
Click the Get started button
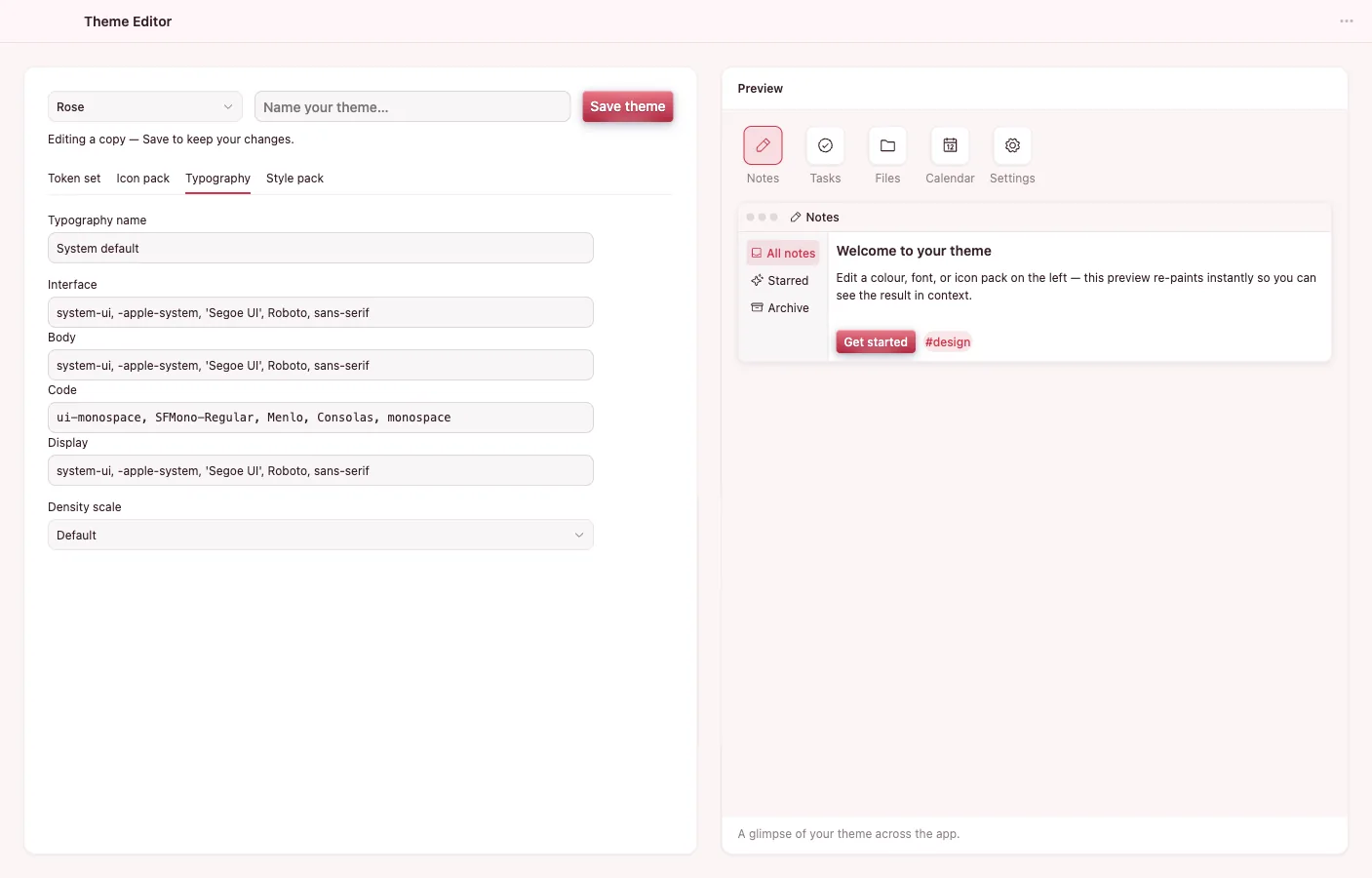(876, 342)
